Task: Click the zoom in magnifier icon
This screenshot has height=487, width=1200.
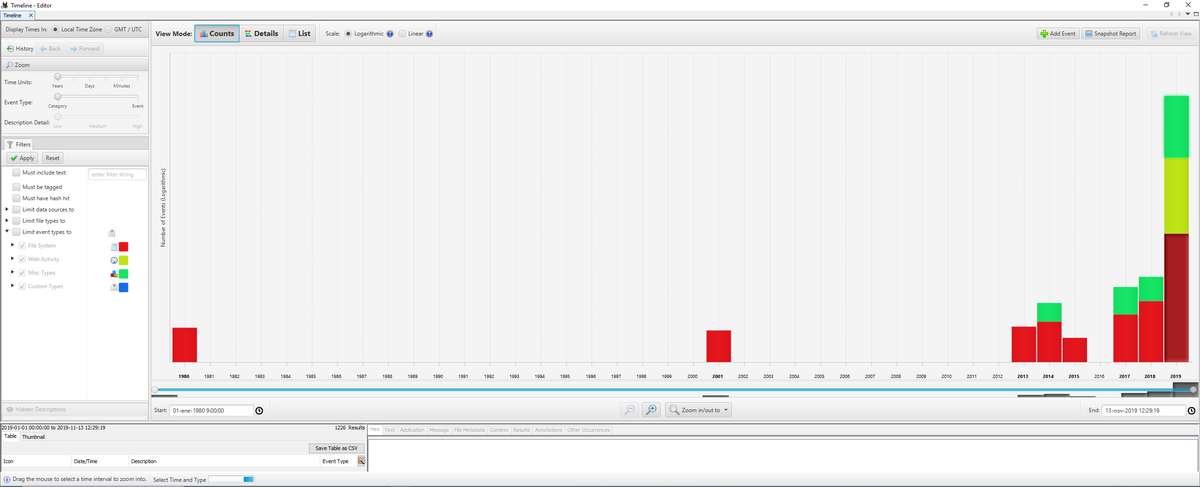Action: [651, 410]
